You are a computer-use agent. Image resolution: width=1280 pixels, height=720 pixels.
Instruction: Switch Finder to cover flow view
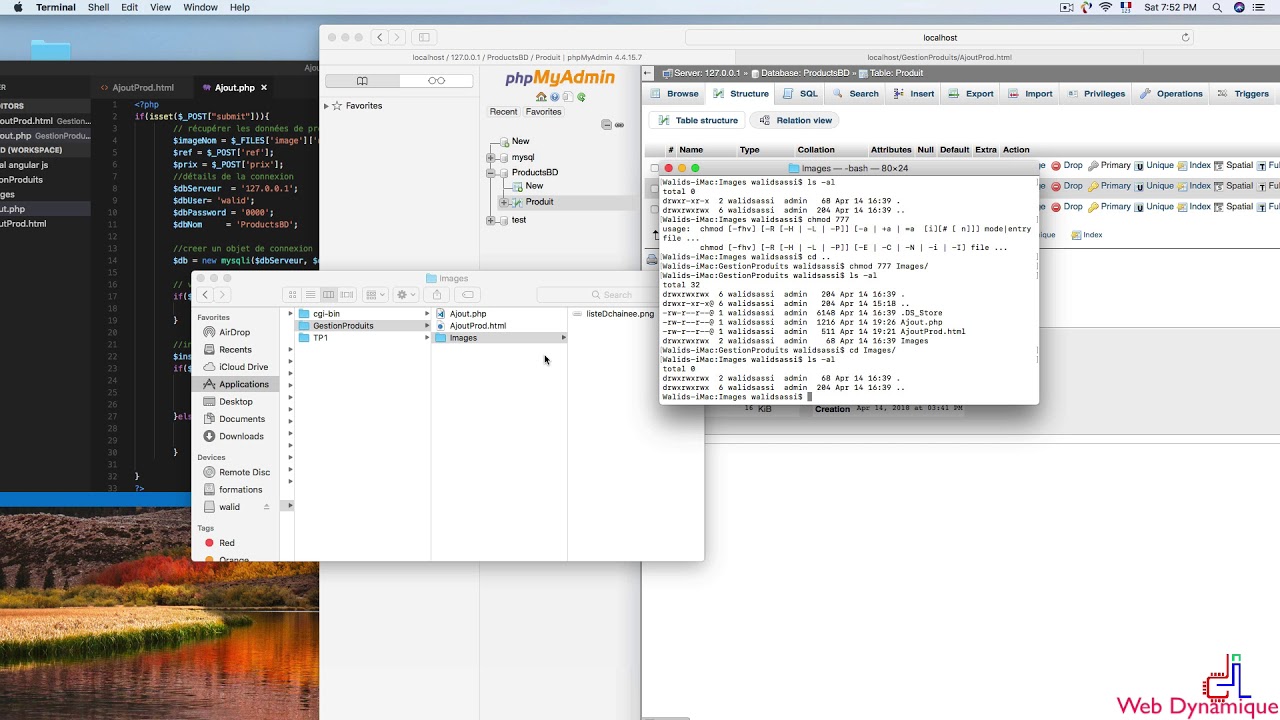[346, 295]
